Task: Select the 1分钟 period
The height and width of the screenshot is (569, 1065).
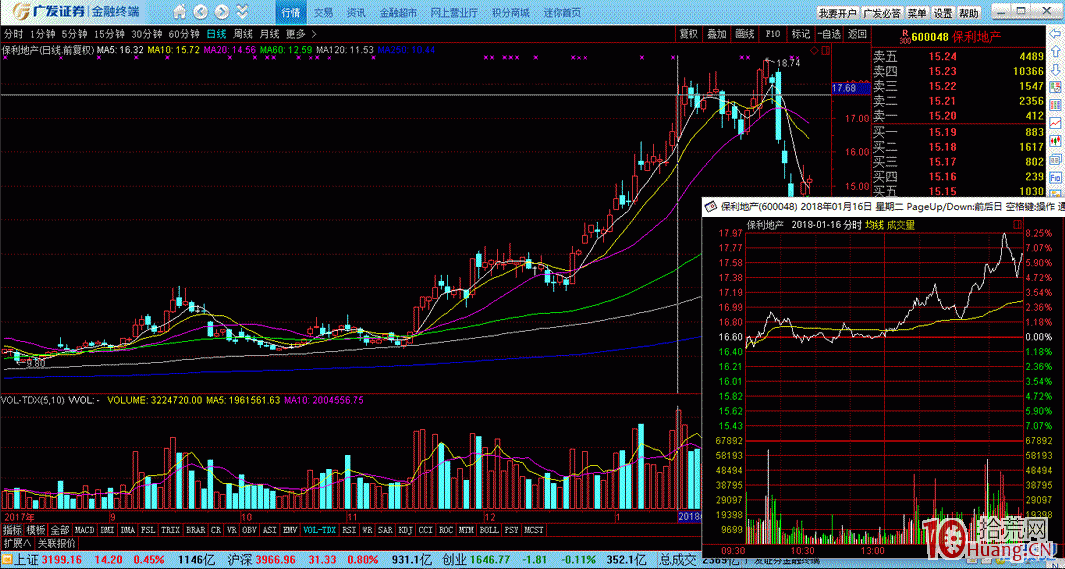Action: click(43, 34)
